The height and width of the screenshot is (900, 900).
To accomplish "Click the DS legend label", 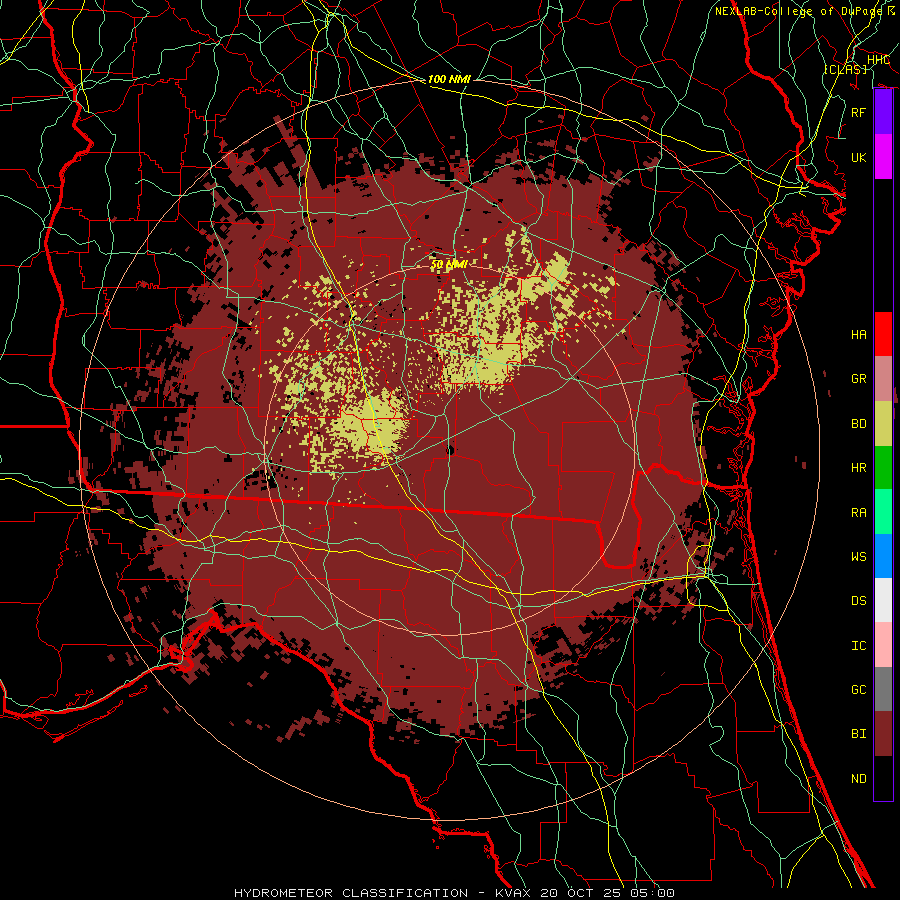I will pyautogui.click(x=858, y=601).
